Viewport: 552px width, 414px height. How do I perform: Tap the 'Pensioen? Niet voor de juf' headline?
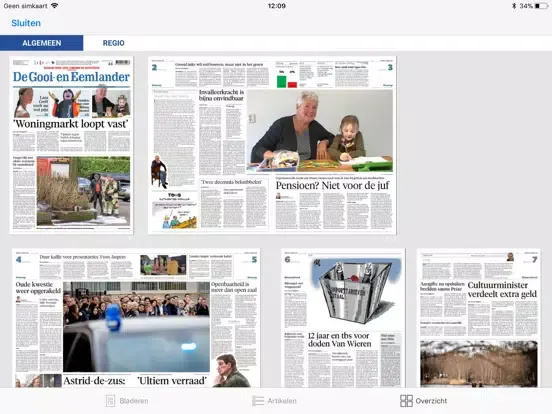(x=332, y=185)
